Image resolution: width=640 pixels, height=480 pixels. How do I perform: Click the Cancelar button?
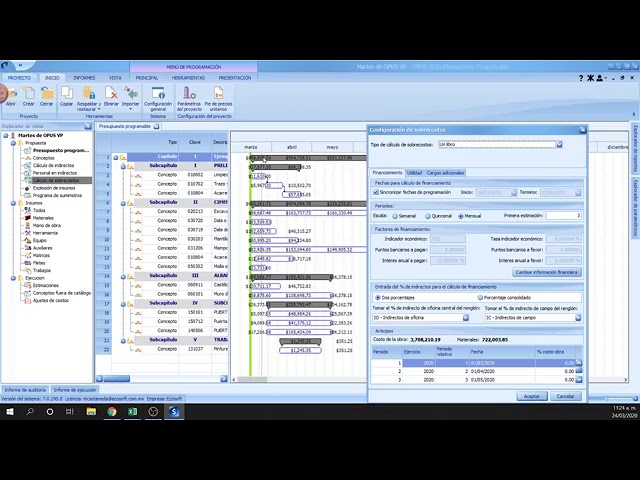point(565,396)
